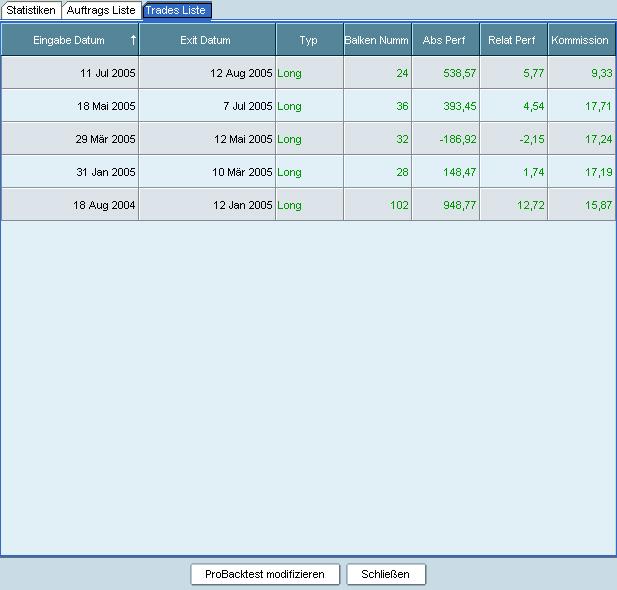
Task: Select entry date 18 Mai 2005
Action: pos(106,106)
